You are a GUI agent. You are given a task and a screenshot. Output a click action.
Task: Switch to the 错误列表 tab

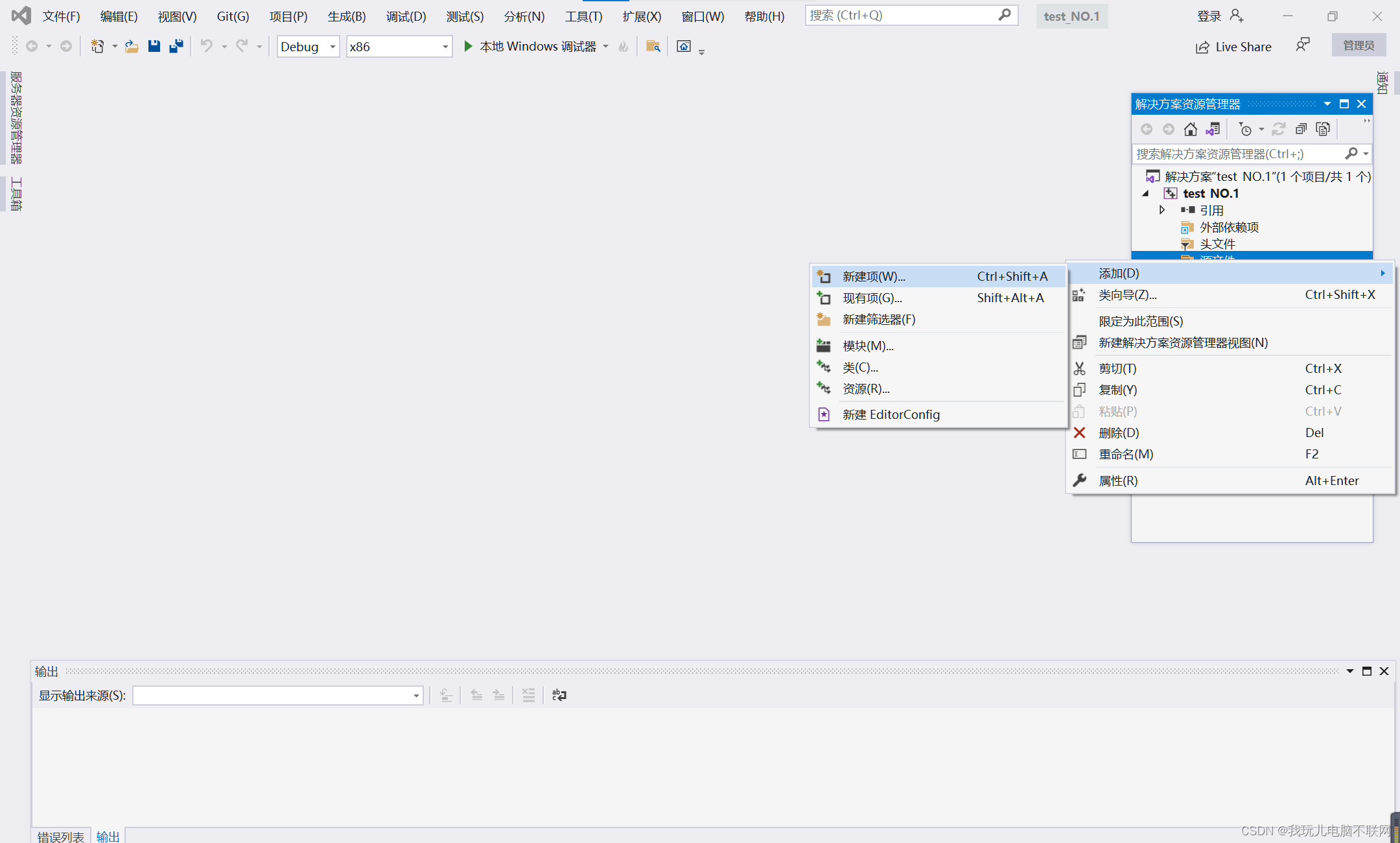(x=60, y=836)
